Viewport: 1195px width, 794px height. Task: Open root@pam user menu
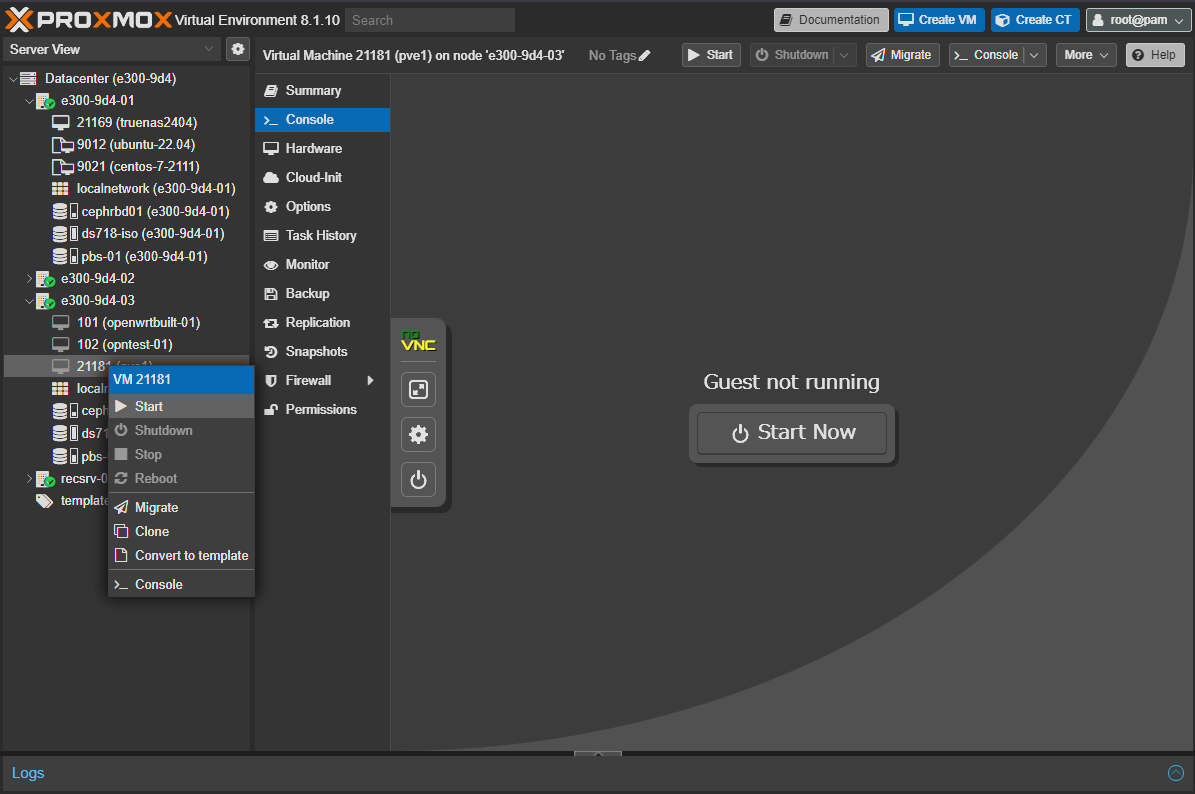click(x=1139, y=21)
